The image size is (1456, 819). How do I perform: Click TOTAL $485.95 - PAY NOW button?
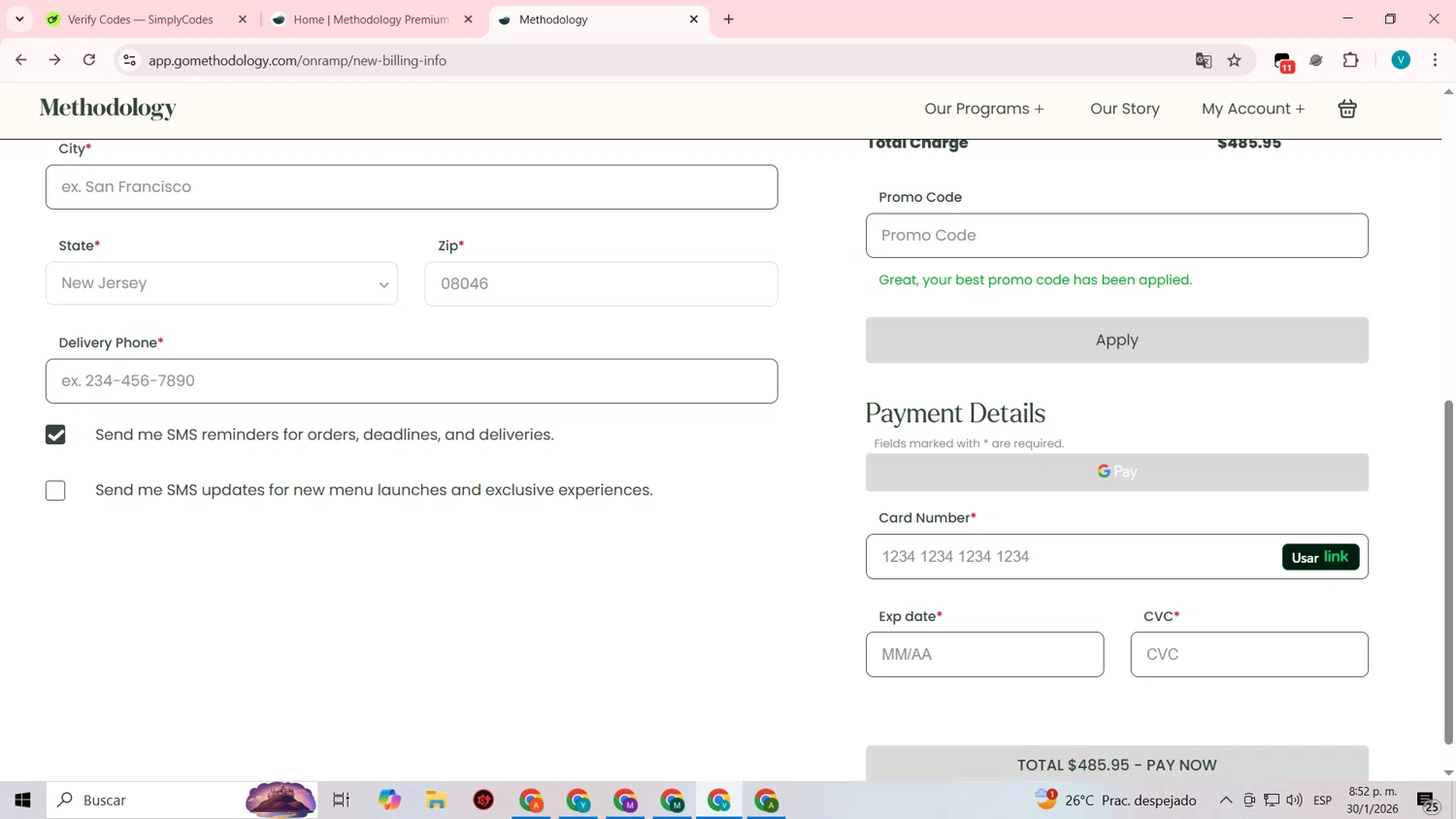pos(1117,764)
